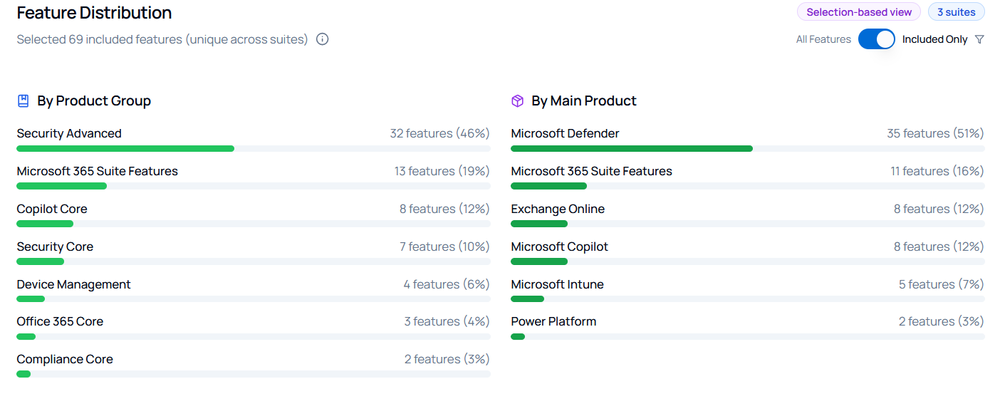The image size is (1000, 394).
Task: Click the Microsoft Copilot progress bar
Action: [x=747, y=261]
